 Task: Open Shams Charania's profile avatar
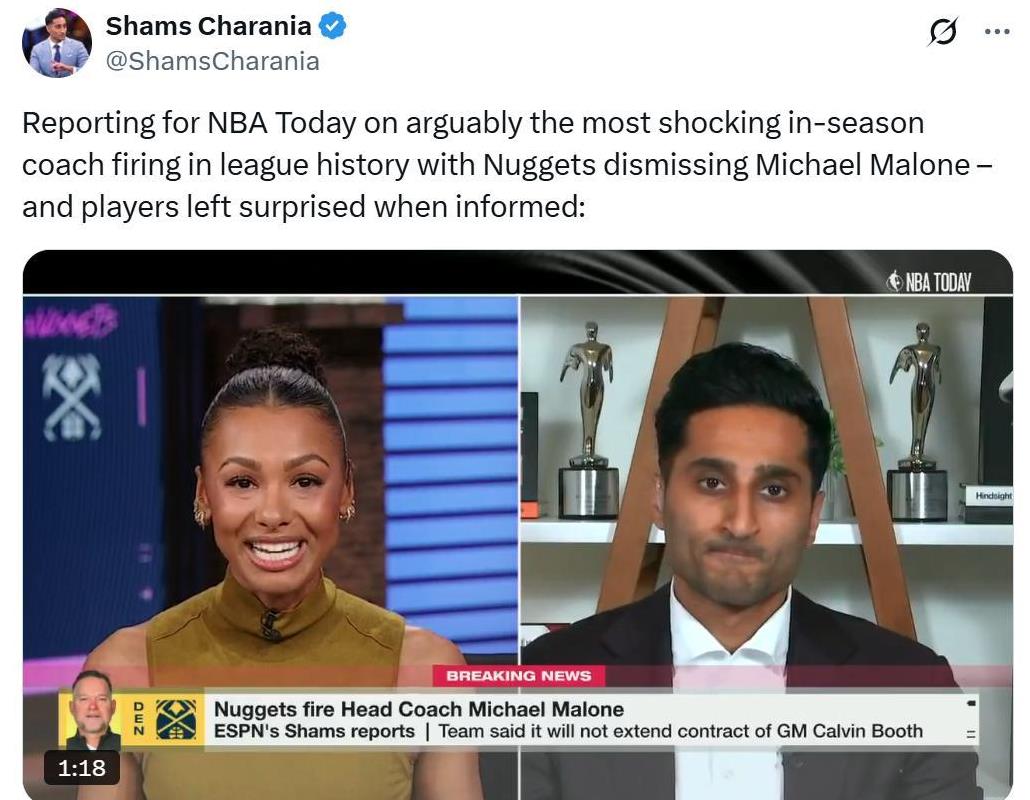(56, 43)
